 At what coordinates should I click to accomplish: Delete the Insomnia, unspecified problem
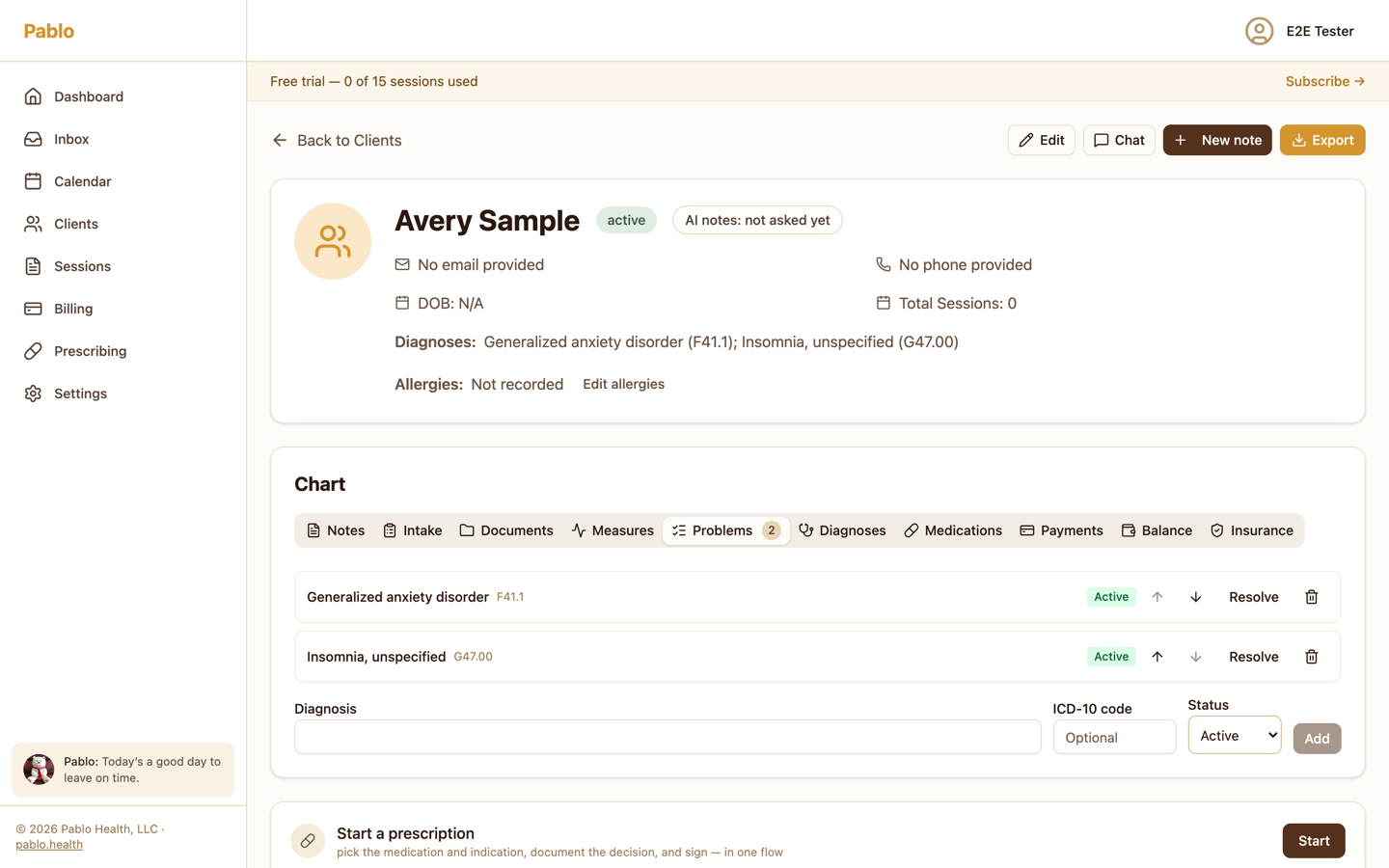coord(1311,657)
